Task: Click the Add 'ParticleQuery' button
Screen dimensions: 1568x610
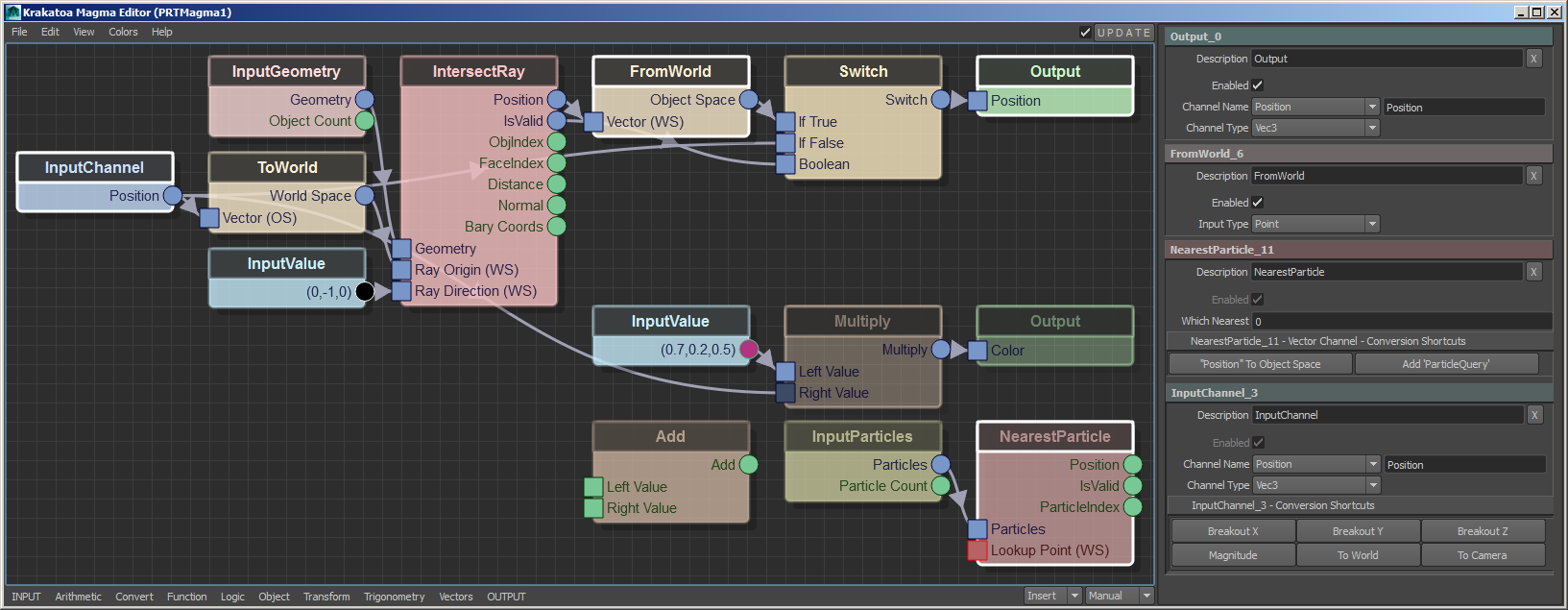Action: 1446,364
